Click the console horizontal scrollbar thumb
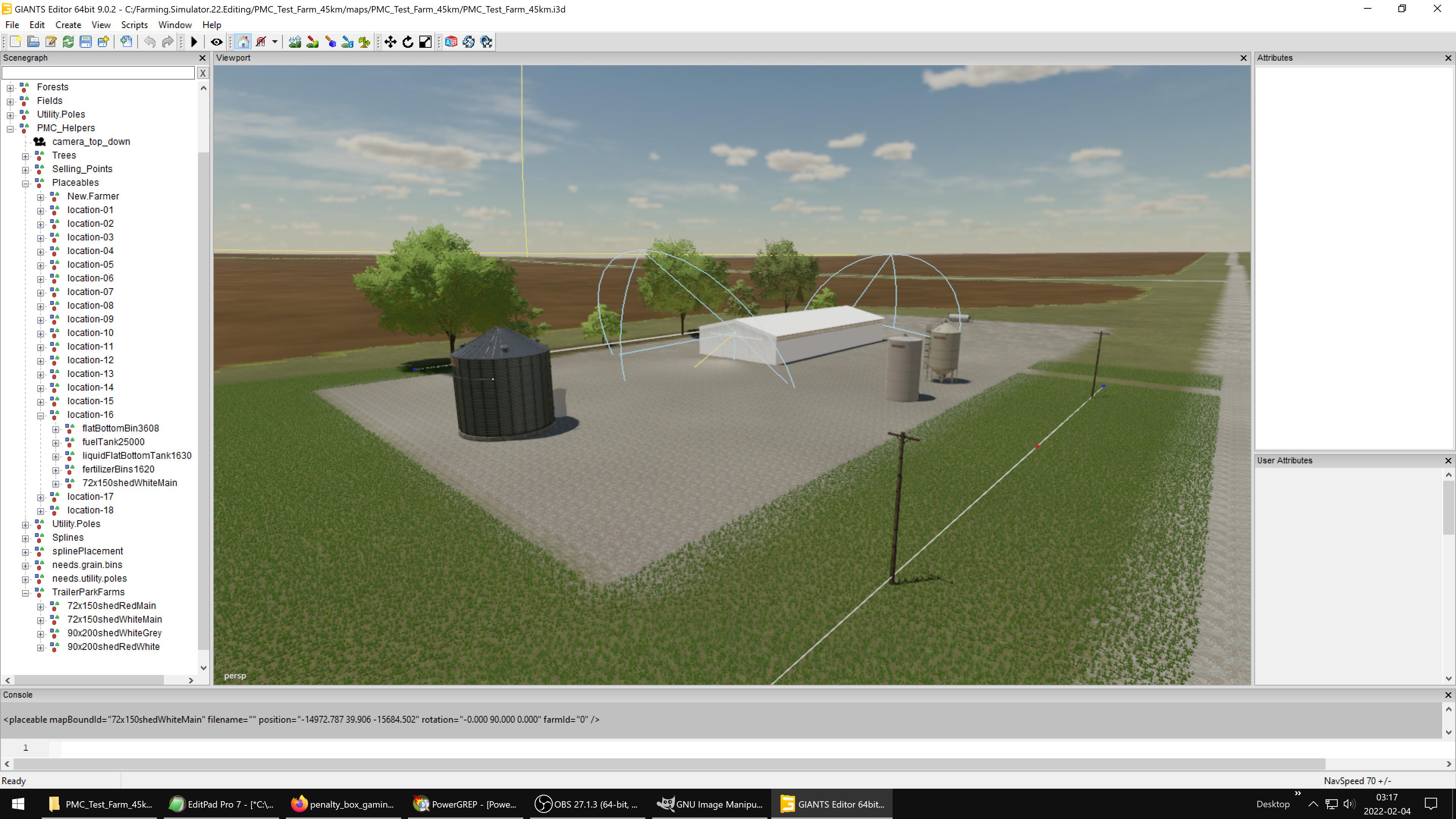Screen dimensions: 1456x819 click(x=669, y=764)
